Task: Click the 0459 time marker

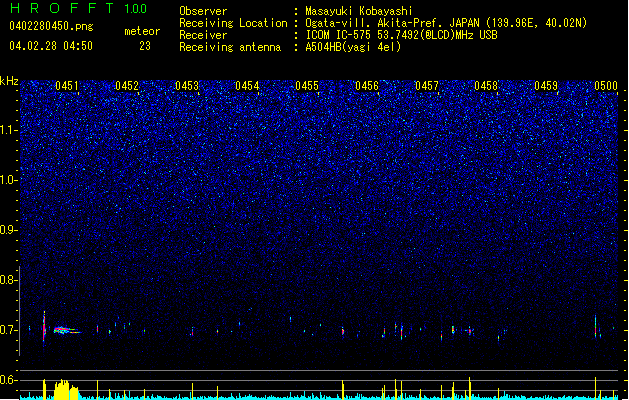Action: click(x=546, y=86)
